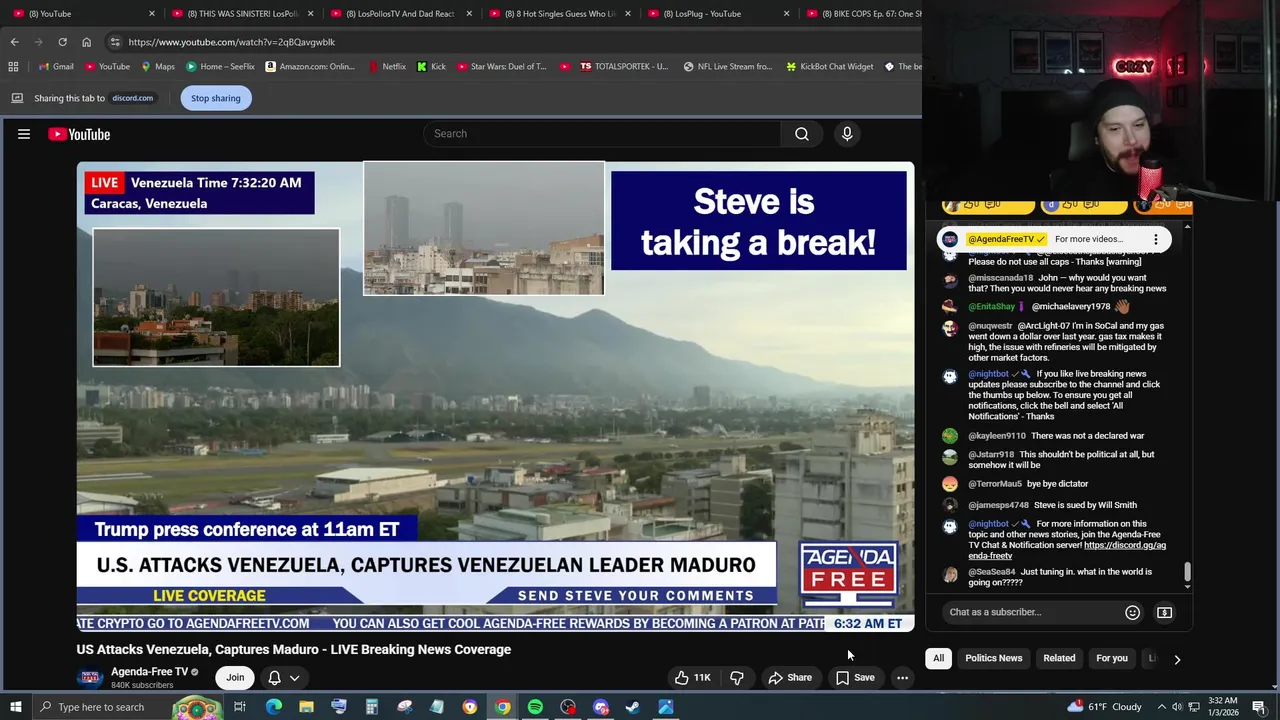The height and width of the screenshot is (720, 1280).
Task: Select the Related chip
Action: (x=1059, y=658)
